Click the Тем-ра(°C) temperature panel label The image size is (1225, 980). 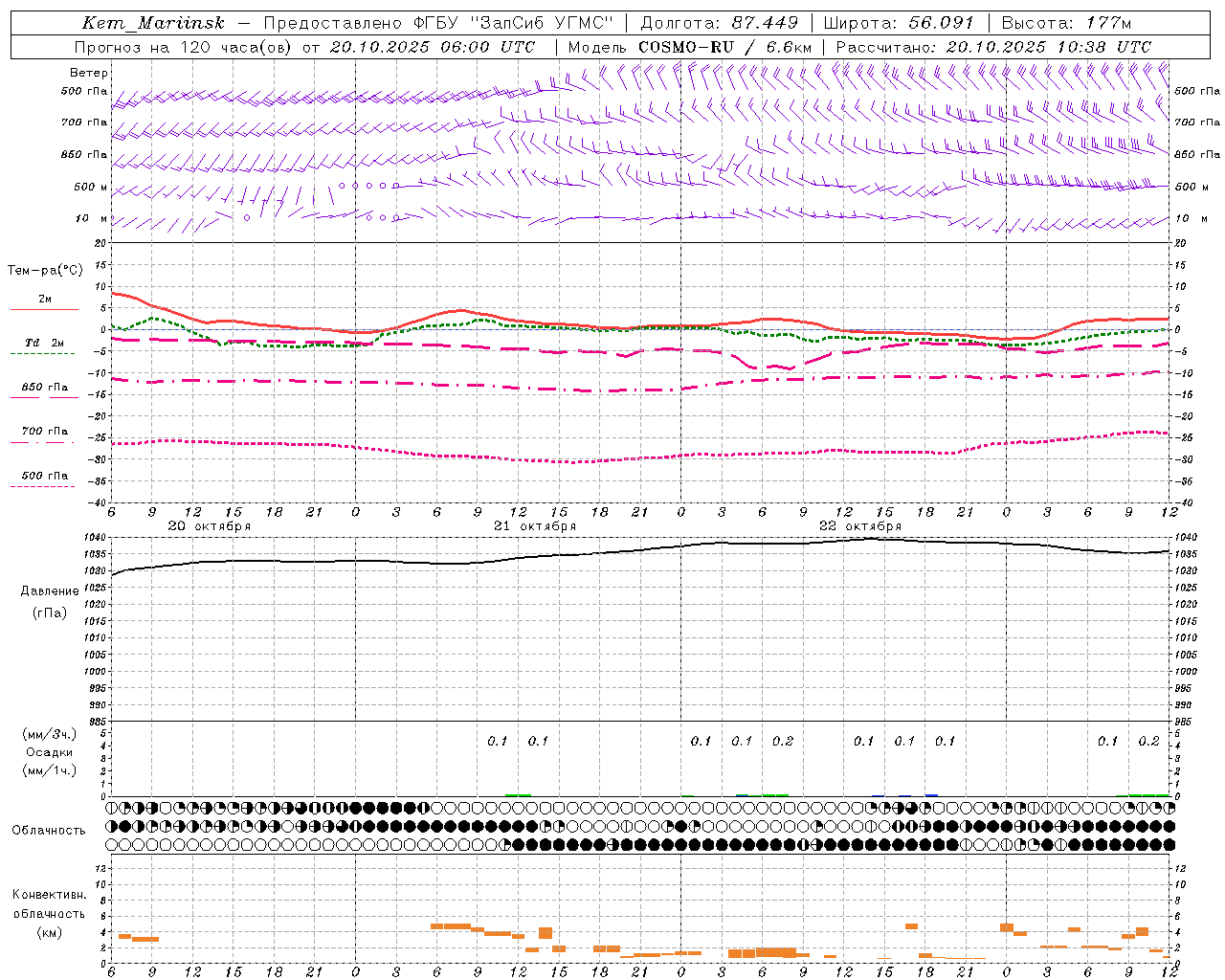click(x=45, y=271)
